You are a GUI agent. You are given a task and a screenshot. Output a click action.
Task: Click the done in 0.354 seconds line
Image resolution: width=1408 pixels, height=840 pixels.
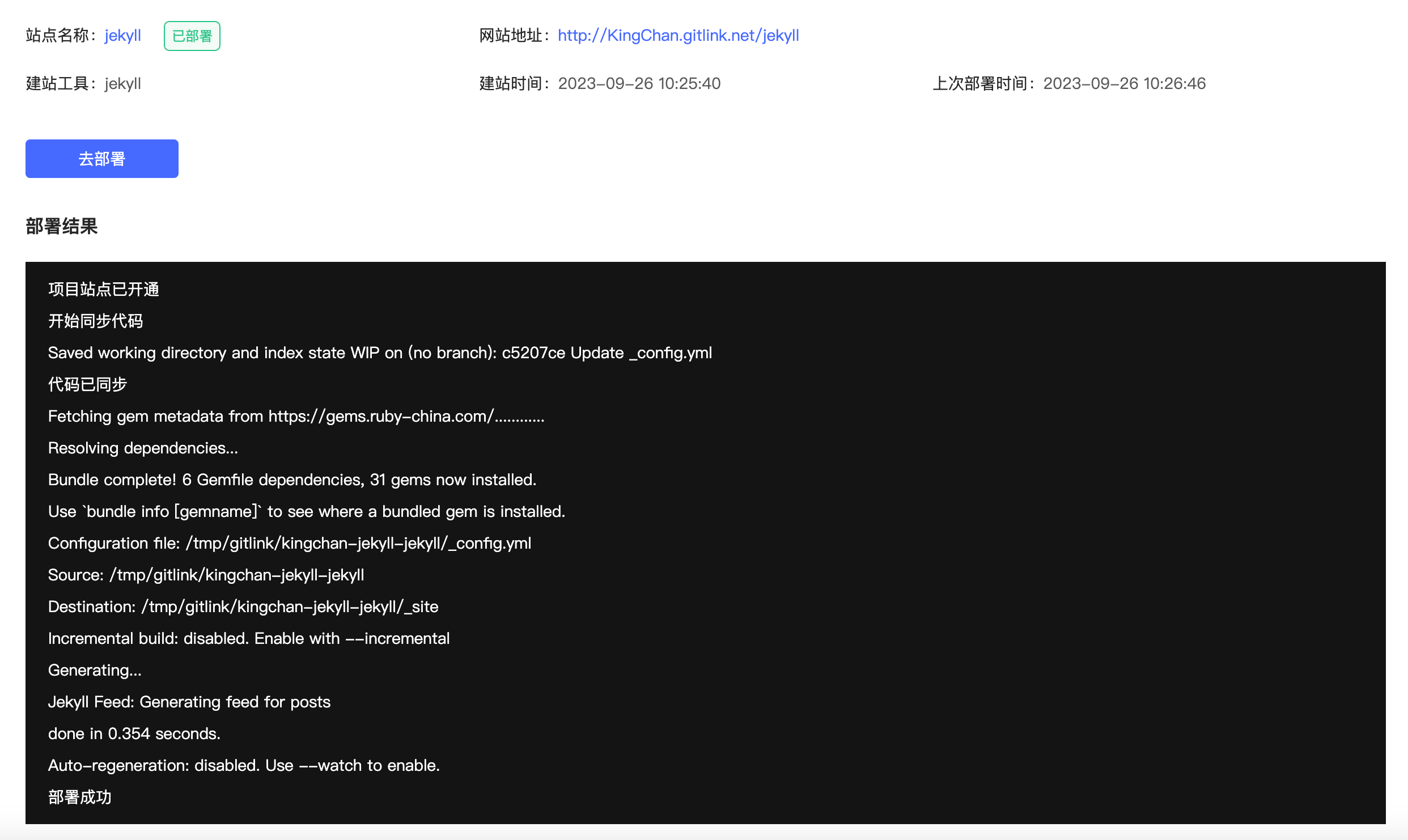click(134, 734)
